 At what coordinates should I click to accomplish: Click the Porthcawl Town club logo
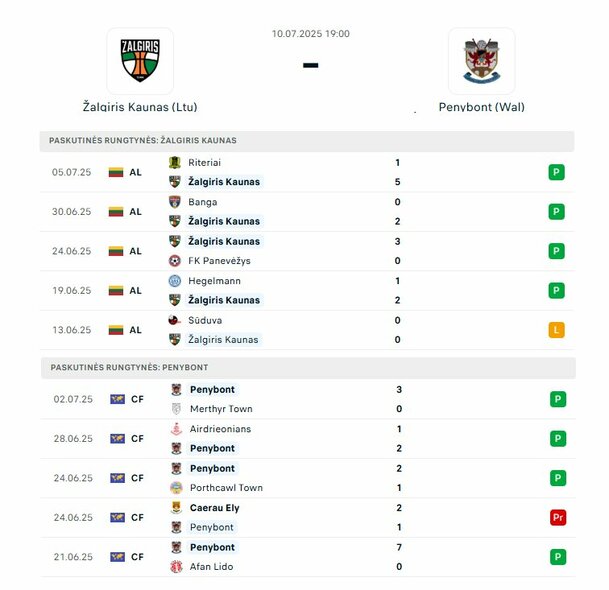pos(176,487)
